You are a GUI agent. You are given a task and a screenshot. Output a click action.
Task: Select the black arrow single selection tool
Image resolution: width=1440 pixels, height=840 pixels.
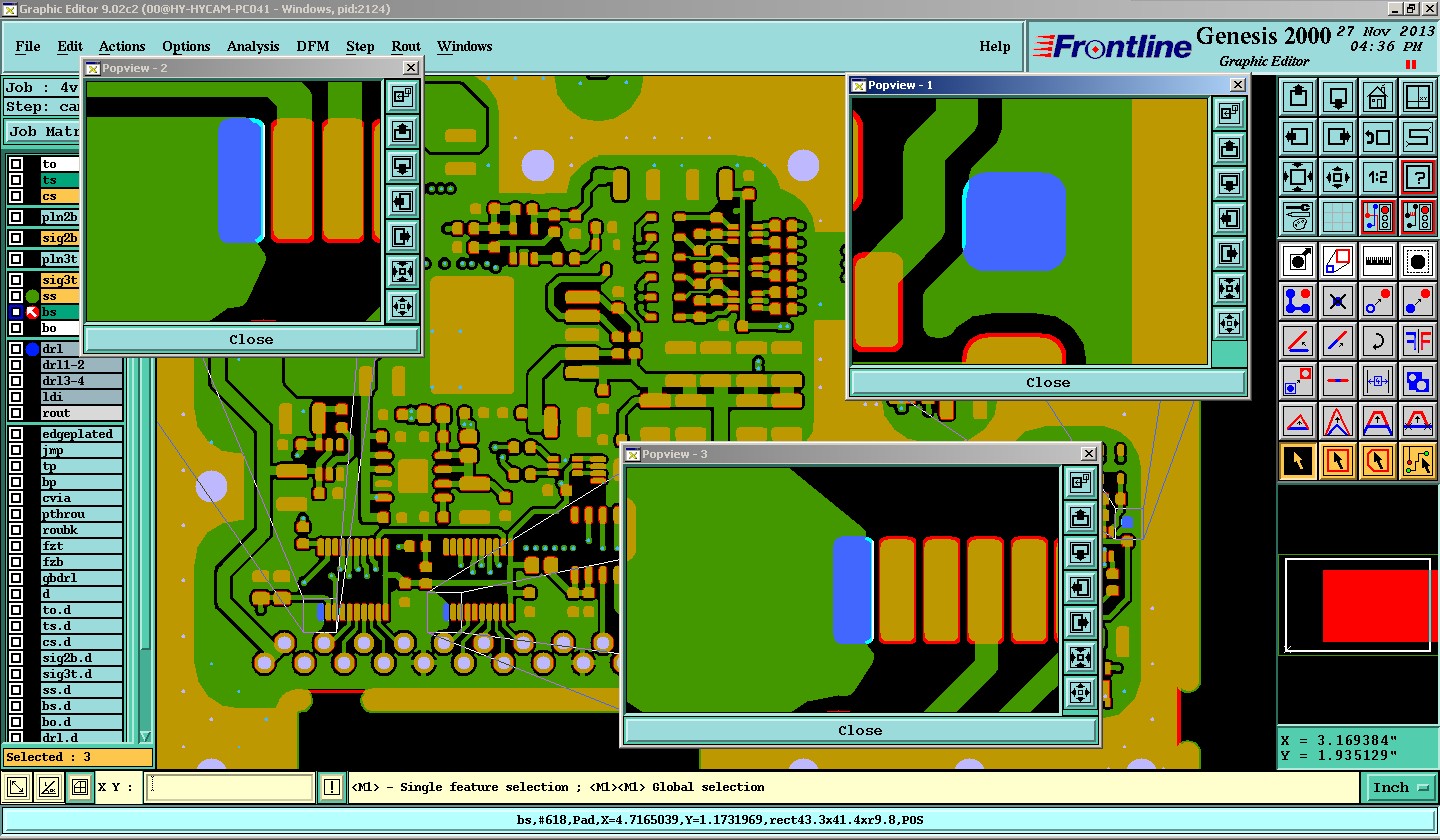click(x=1298, y=461)
